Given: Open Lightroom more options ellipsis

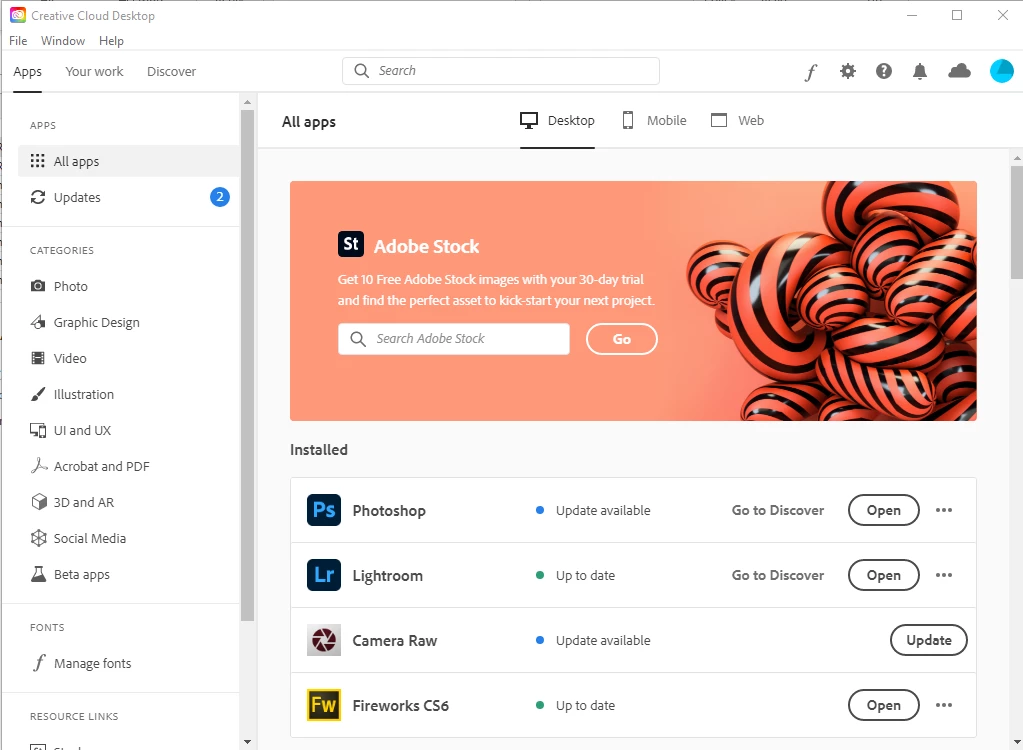Looking at the screenshot, I should point(943,575).
